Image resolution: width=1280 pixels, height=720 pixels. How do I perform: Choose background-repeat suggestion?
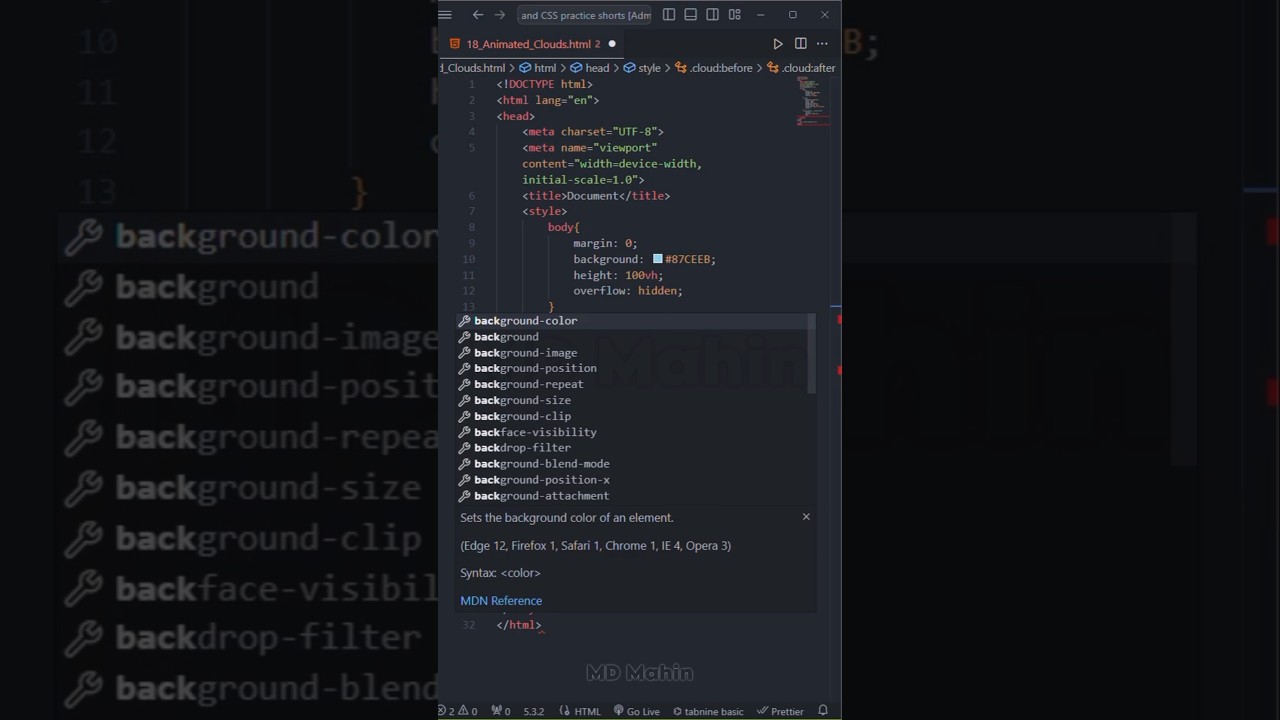(x=635, y=384)
